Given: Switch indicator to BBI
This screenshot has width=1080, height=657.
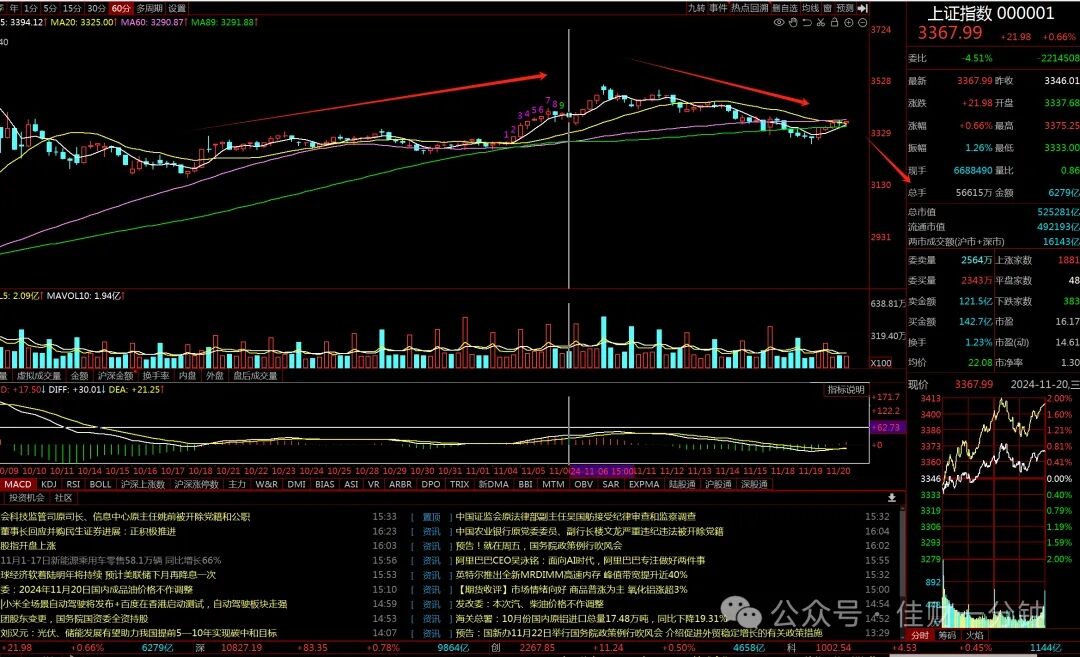Looking at the screenshot, I should pyautogui.click(x=525, y=484).
